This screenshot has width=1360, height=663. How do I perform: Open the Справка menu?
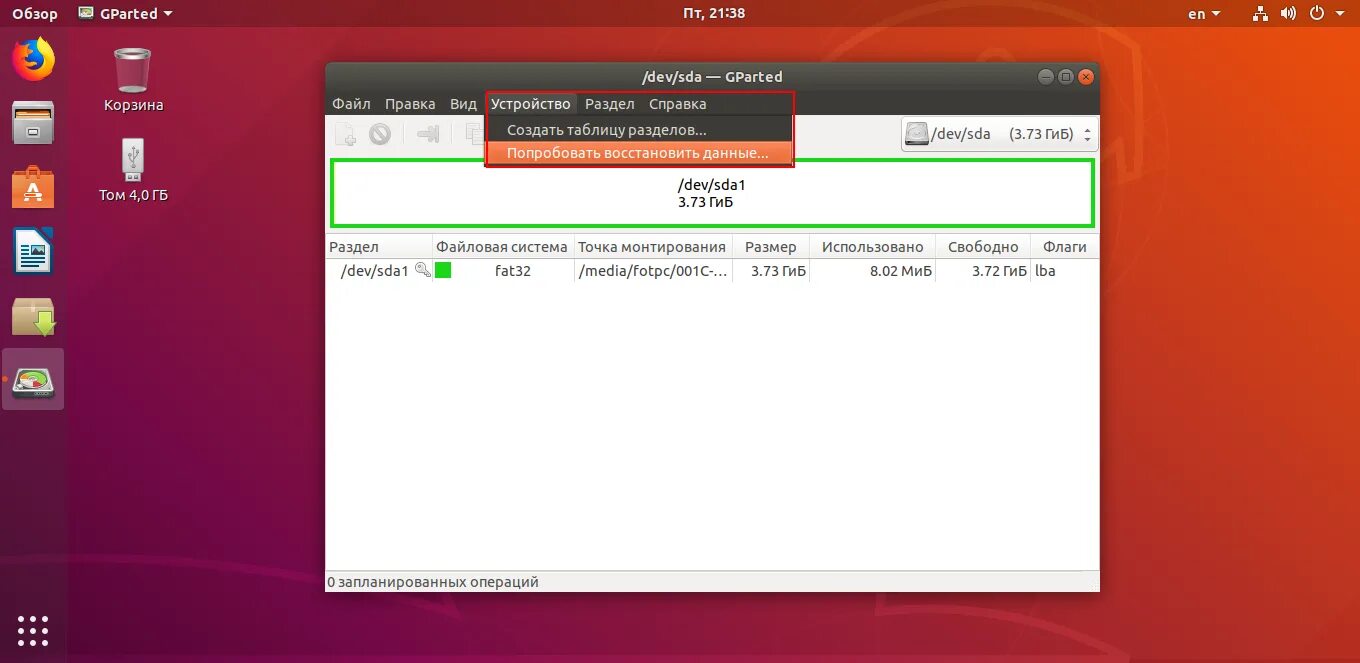point(677,104)
